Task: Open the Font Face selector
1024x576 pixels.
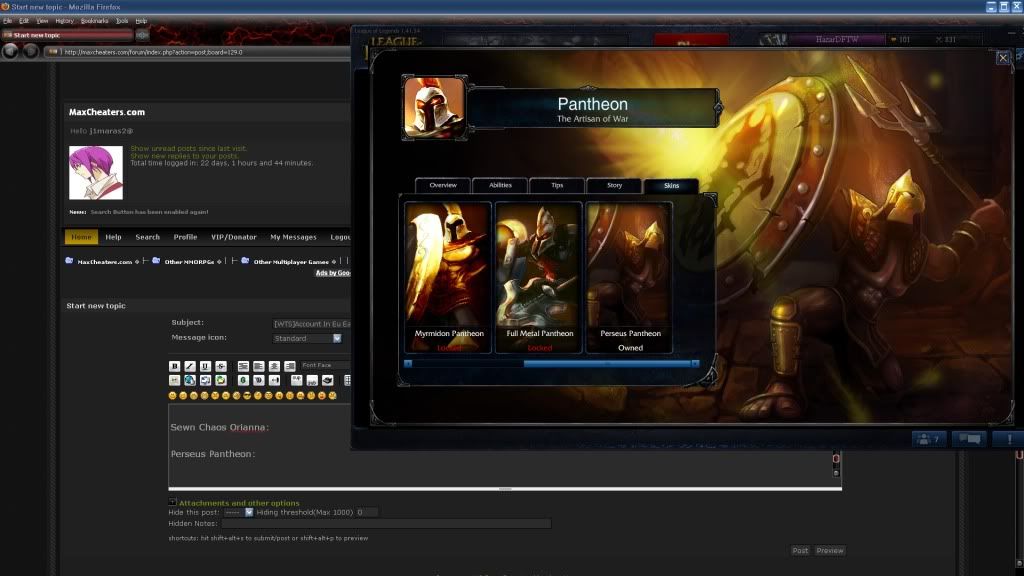Action: tap(320, 365)
